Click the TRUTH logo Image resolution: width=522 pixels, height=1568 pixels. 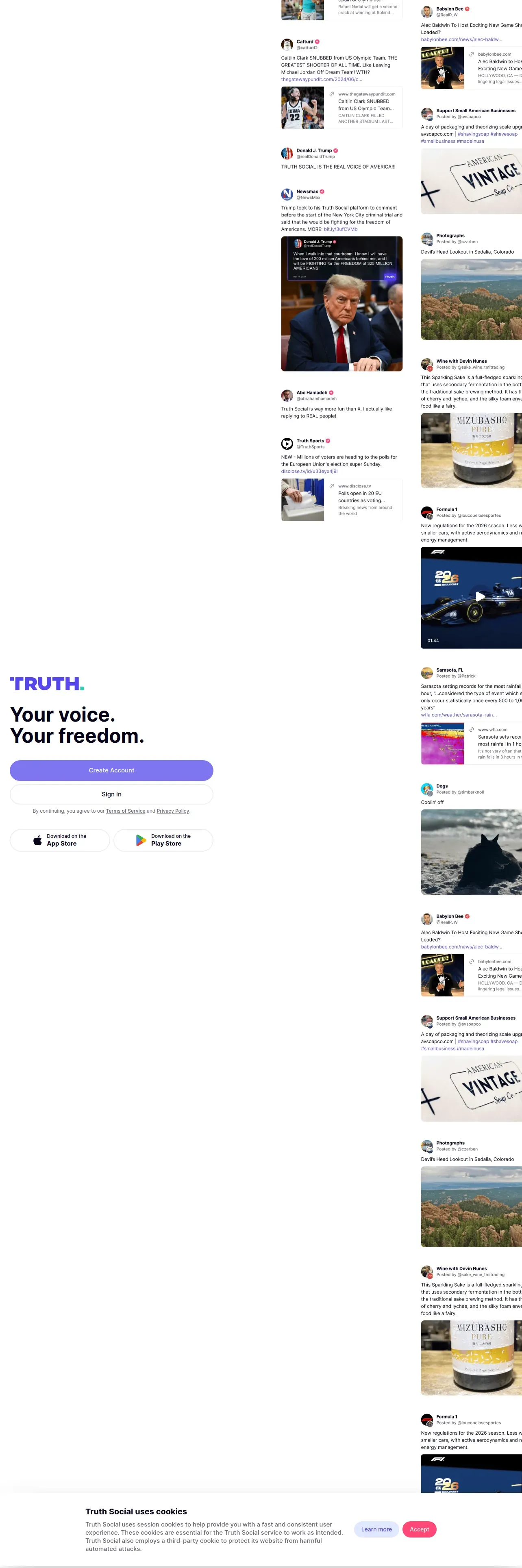point(47,683)
